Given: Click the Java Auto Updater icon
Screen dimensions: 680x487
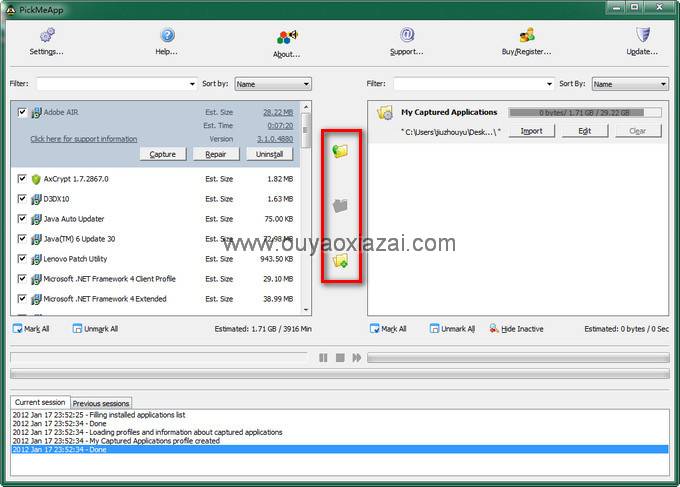Looking at the screenshot, I should (x=36, y=219).
